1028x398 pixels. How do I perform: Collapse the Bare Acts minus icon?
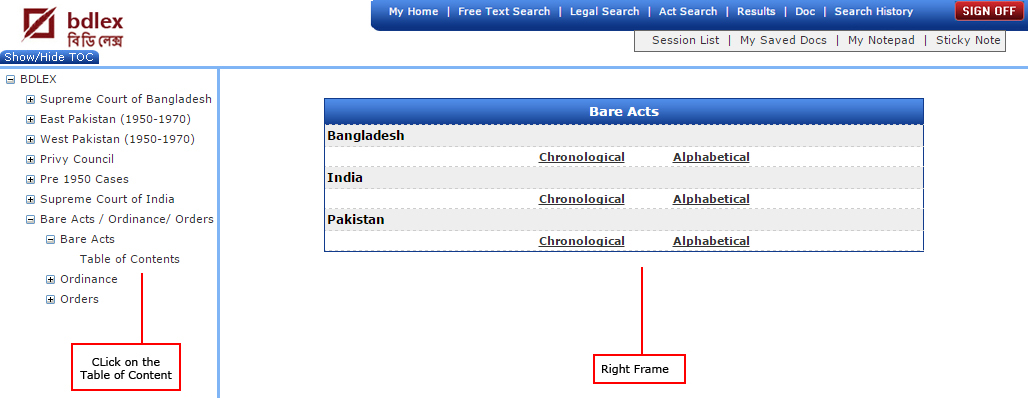pyautogui.click(x=50, y=239)
